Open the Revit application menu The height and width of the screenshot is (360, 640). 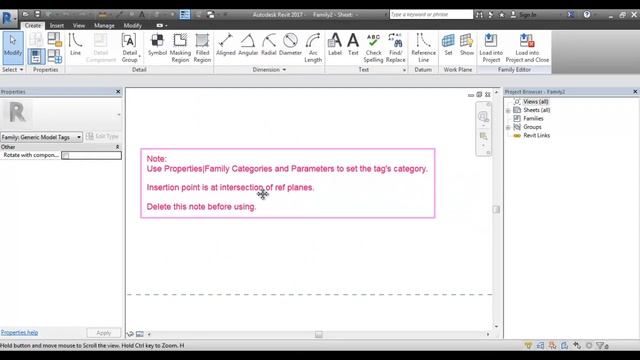point(8,18)
